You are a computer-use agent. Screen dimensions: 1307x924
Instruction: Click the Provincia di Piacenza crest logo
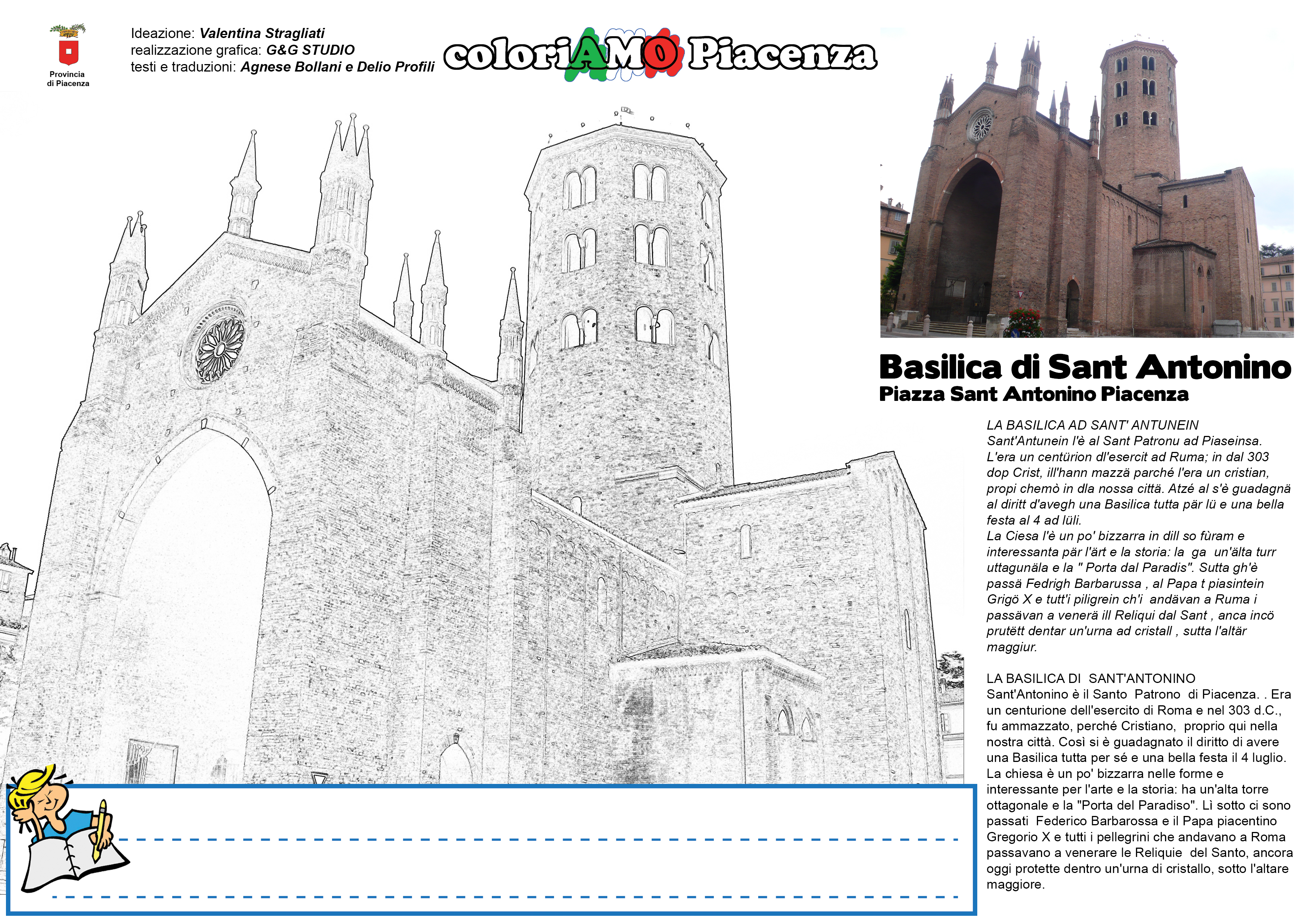[x=68, y=45]
